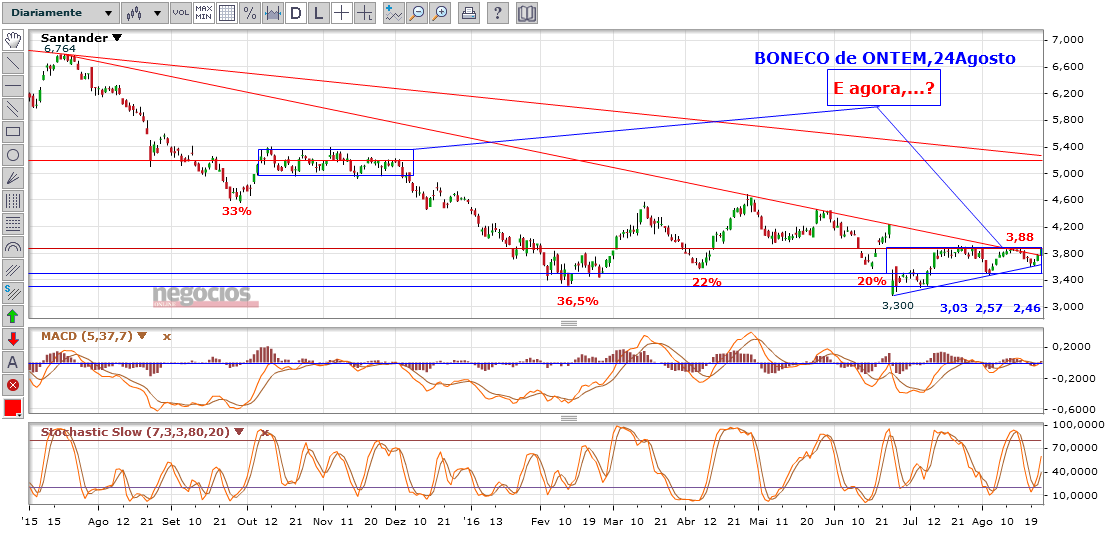Remove the MACD indicator with x
The image size is (1110, 535).
(x=167, y=337)
